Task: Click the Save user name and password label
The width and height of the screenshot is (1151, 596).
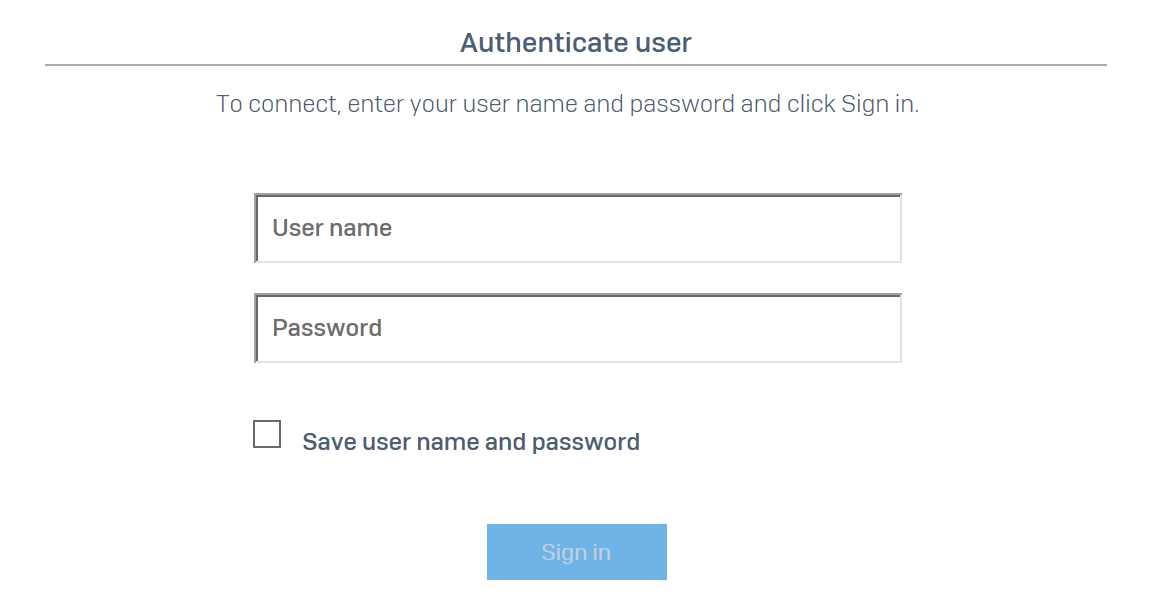Action: (x=471, y=442)
